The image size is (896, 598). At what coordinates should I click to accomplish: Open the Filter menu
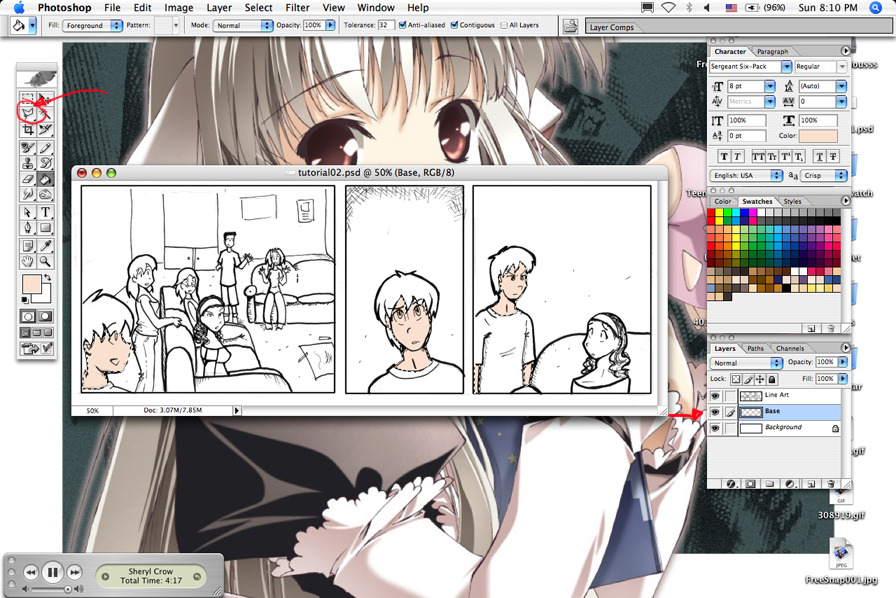click(297, 7)
